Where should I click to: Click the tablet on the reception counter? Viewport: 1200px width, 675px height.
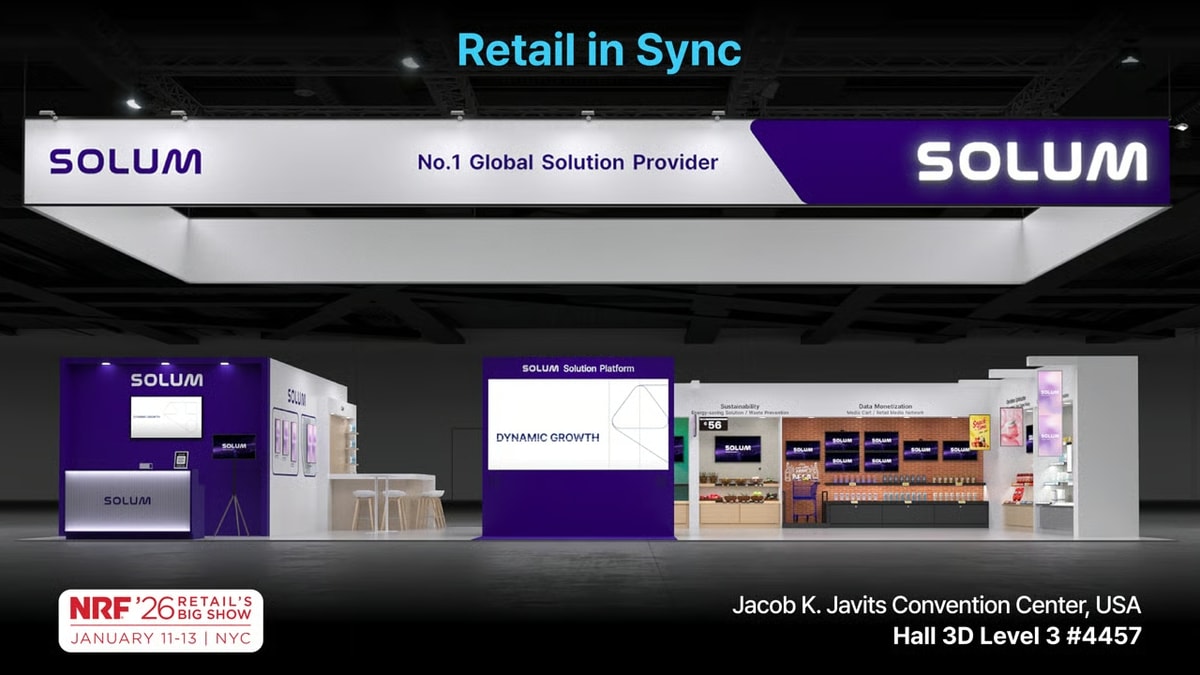point(181,460)
